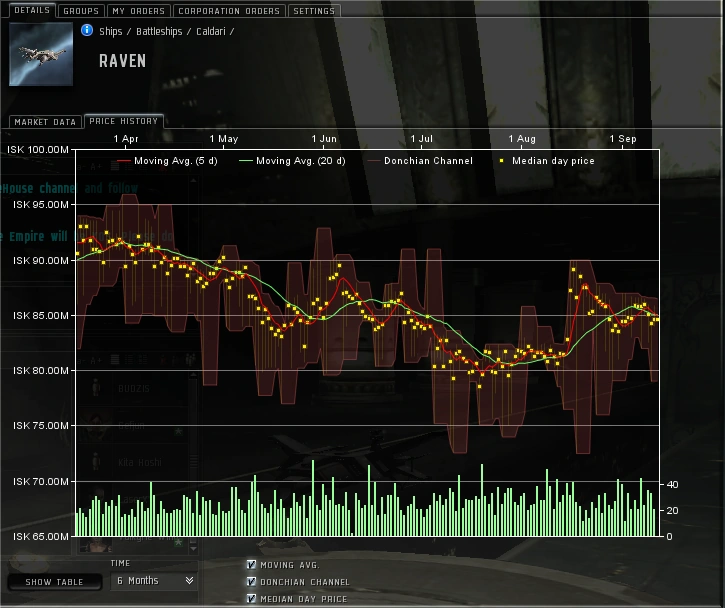This screenshot has height=608, width=725.
Task: Click the 1 Jul date marker
Action: 422,139
